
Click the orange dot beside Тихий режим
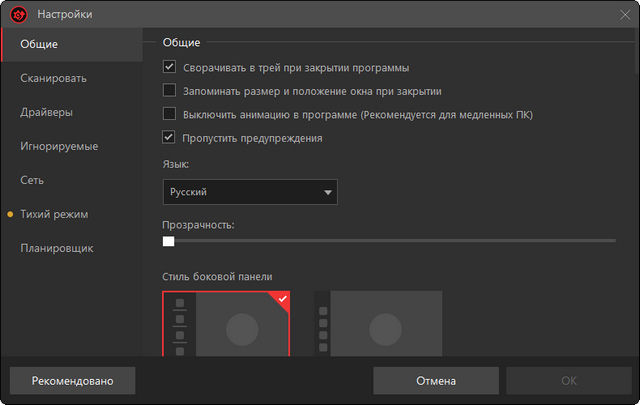coord(10,214)
